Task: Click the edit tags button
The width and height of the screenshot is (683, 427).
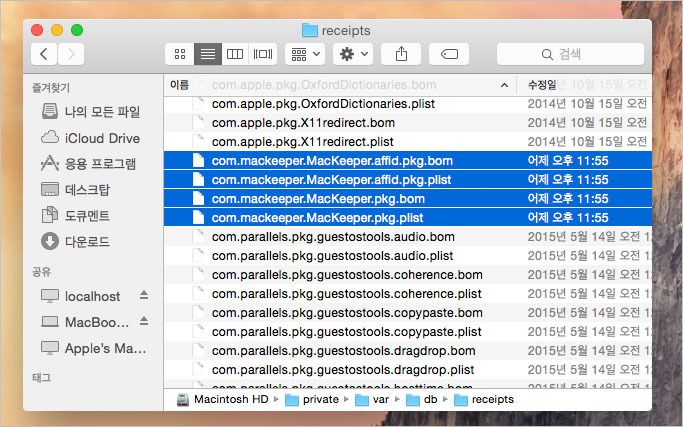Action: [449, 54]
